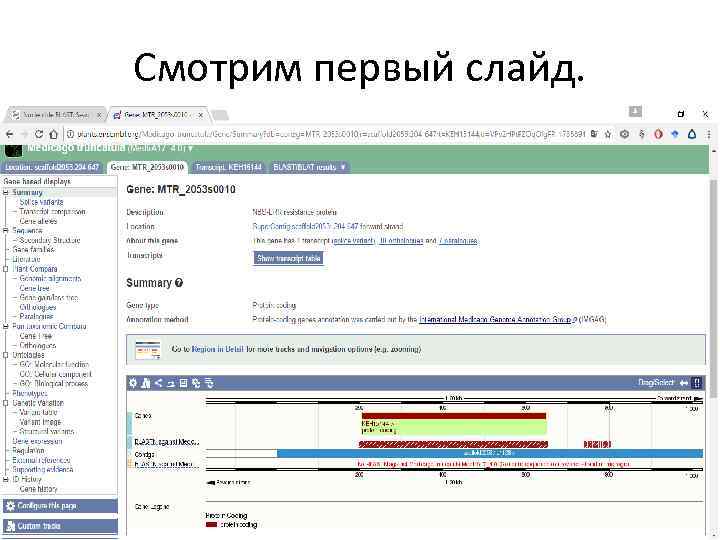Click the add custom track icon
720x540 pixels.
point(146,383)
